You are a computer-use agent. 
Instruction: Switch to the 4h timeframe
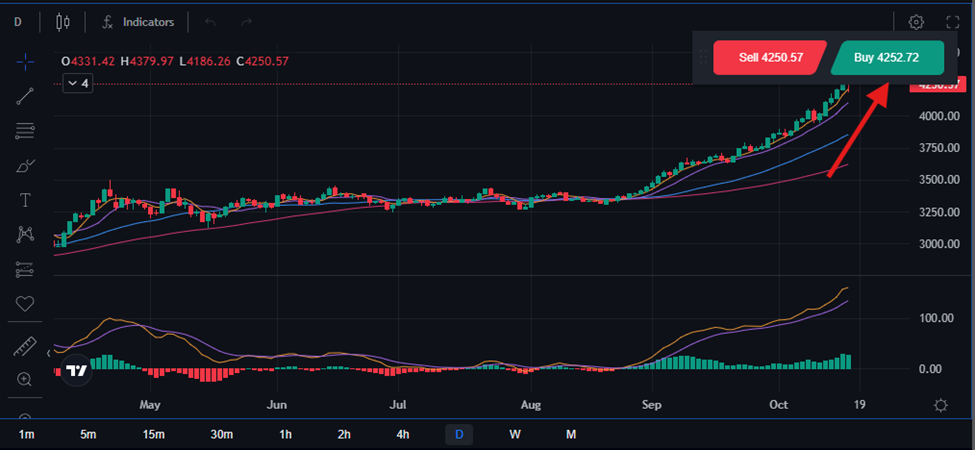click(403, 434)
